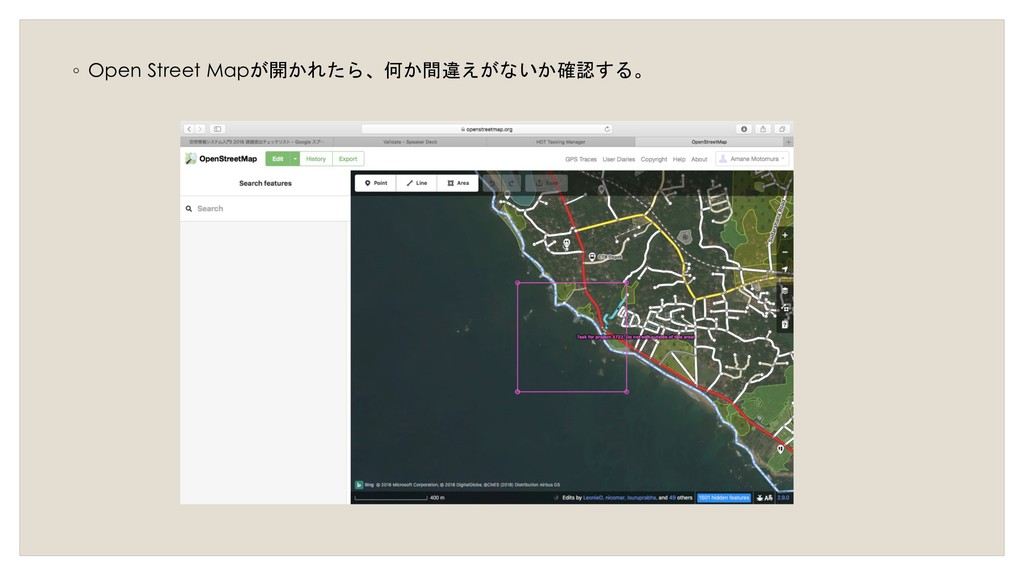Screen dimensions: 1024x576
Task: Open the editor help panel
Action: (785, 324)
